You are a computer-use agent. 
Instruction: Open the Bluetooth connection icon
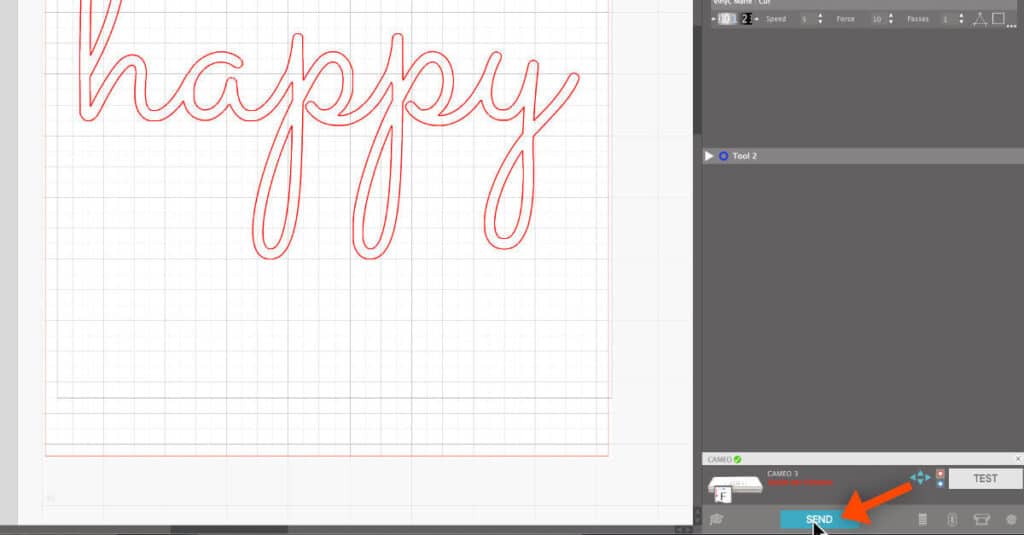pos(952,519)
